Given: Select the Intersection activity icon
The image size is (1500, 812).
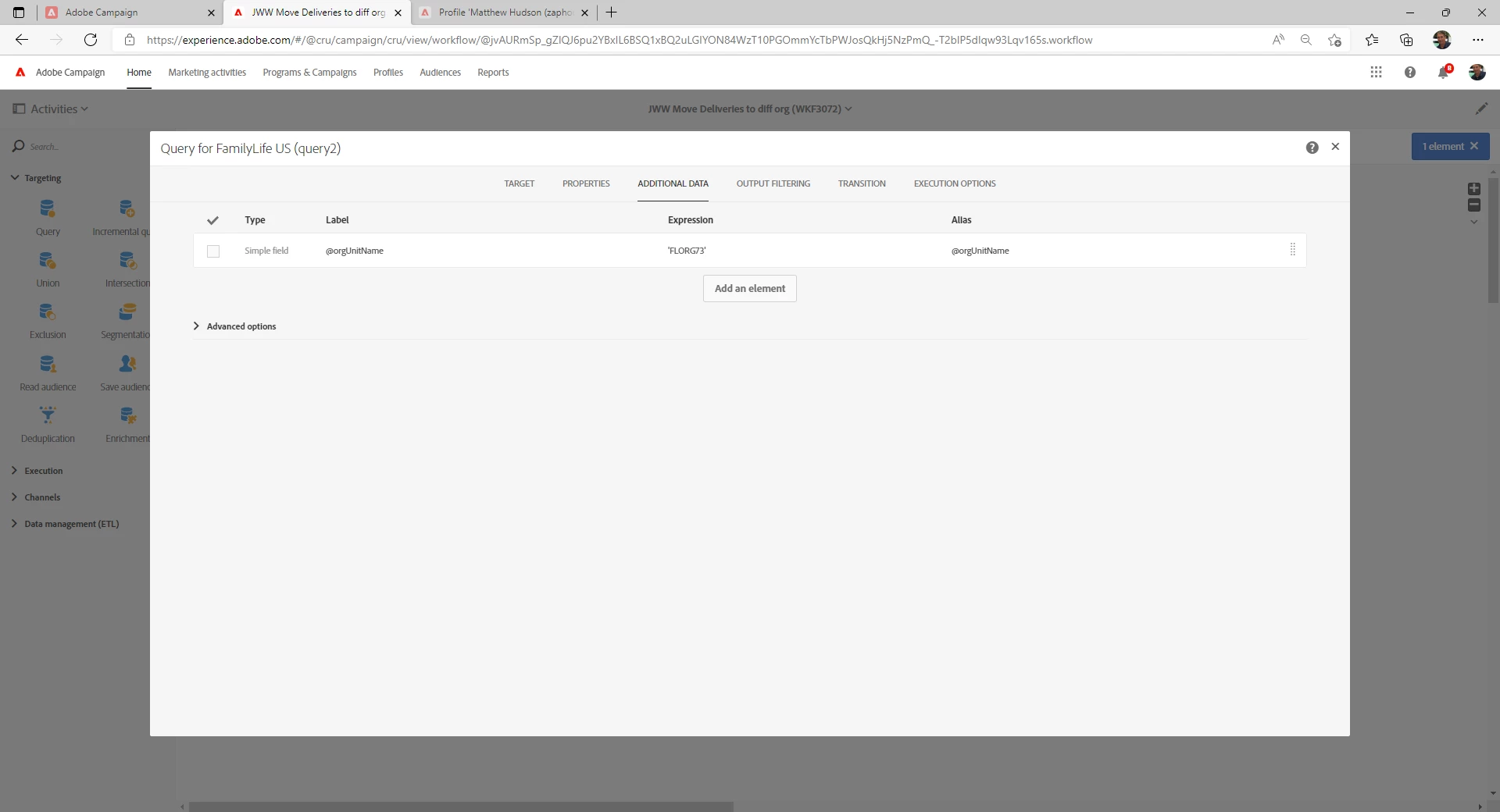Looking at the screenshot, I should pyautogui.click(x=127, y=260).
